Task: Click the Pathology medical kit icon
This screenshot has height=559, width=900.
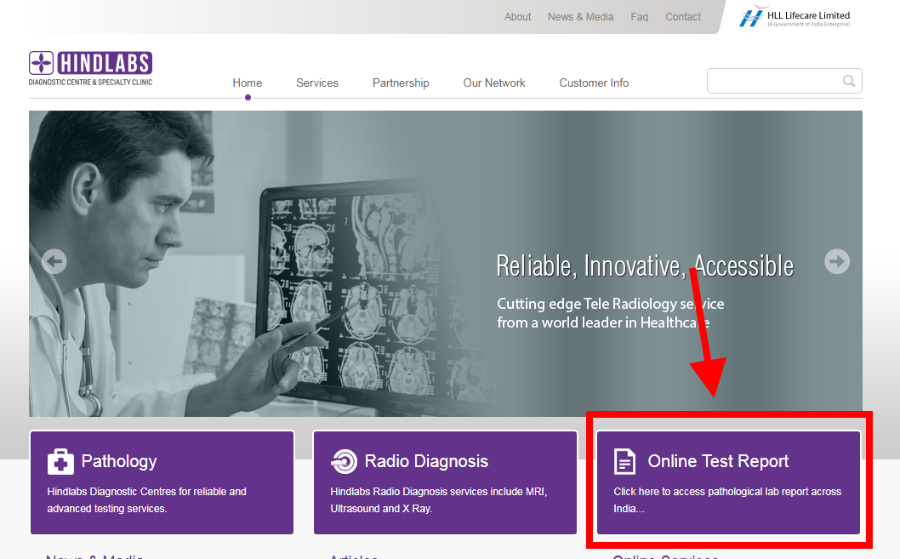Action: (60, 461)
